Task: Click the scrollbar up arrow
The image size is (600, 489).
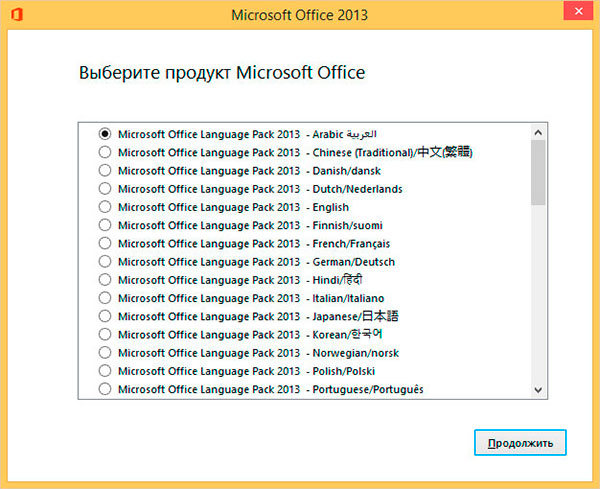Action: [x=538, y=132]
